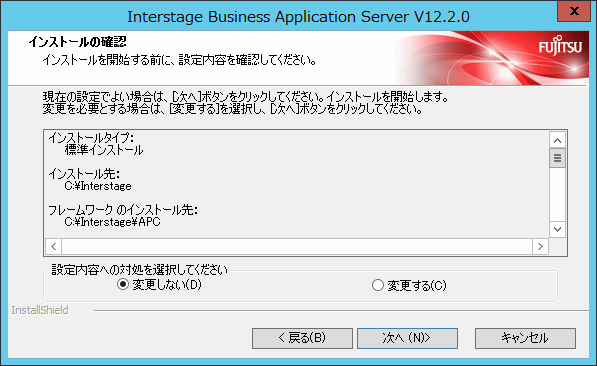The height and width of the screenshot is (366, 597).
Task: Click the horizontal scroll-right arrow
Action: 540,246
